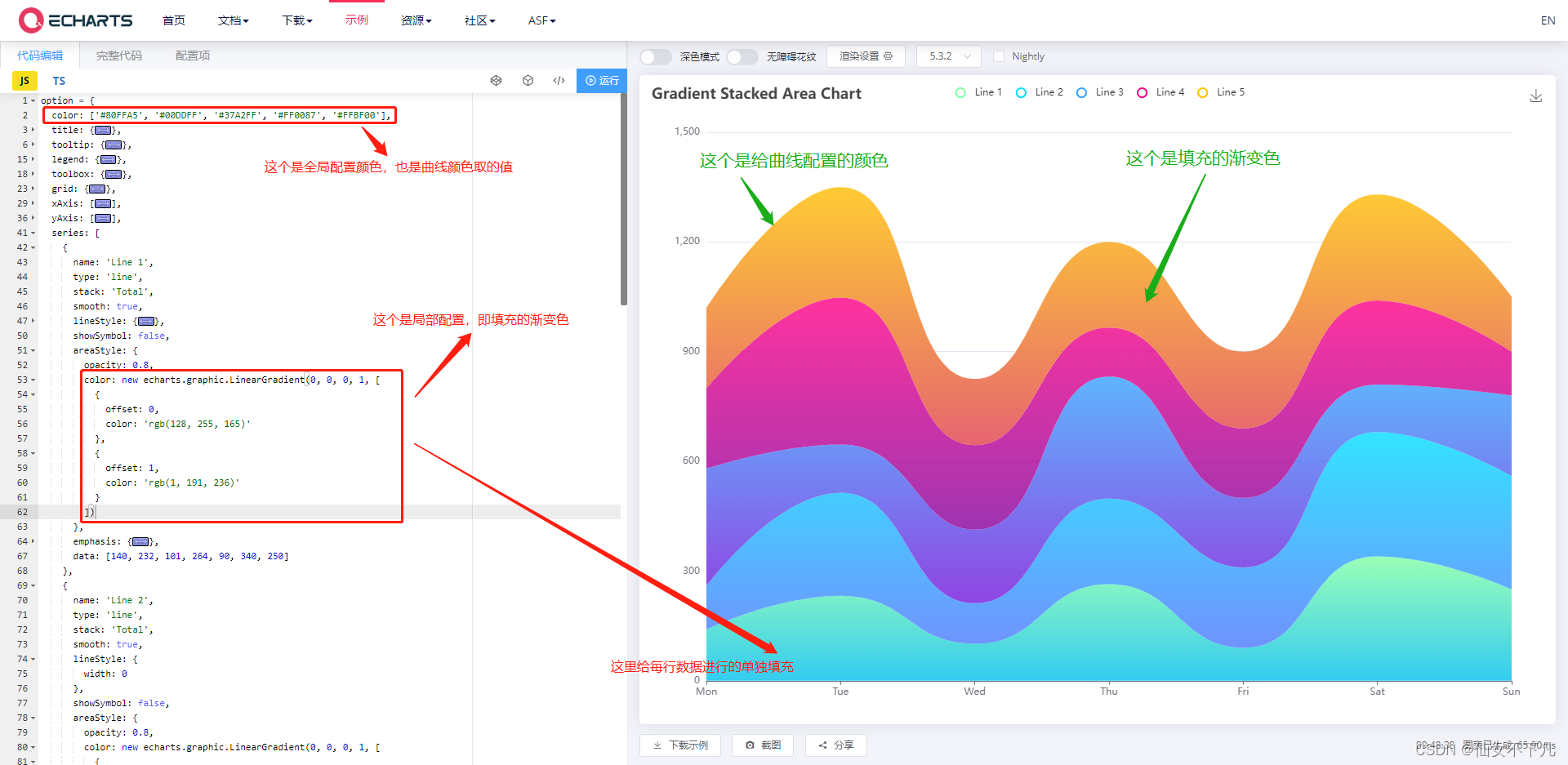Collapse the areaStyle fold arrow at line 51
The width and height of the screenshot is (1568, 765).
click(33, 350)
